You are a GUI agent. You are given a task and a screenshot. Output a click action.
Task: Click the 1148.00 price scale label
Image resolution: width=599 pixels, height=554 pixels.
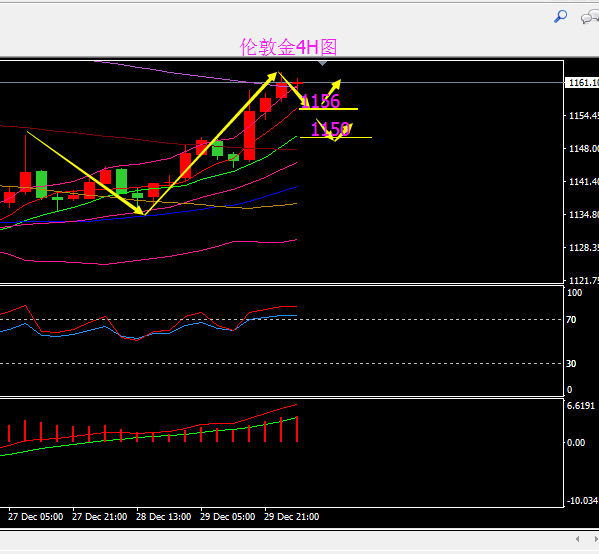coord(583,149)
